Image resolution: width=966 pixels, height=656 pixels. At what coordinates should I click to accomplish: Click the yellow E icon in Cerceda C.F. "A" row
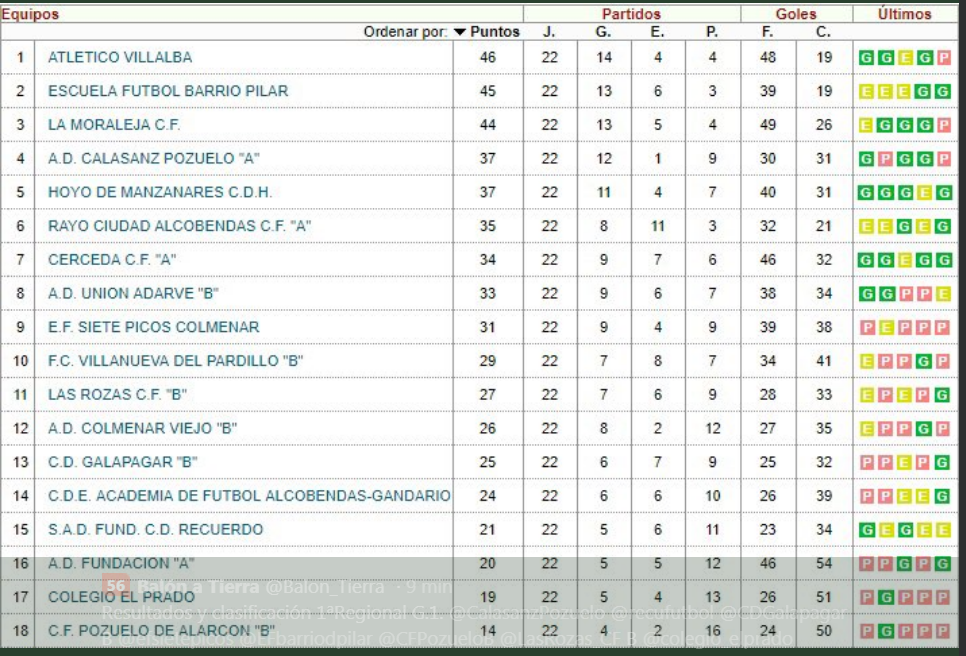click(905, 260)
